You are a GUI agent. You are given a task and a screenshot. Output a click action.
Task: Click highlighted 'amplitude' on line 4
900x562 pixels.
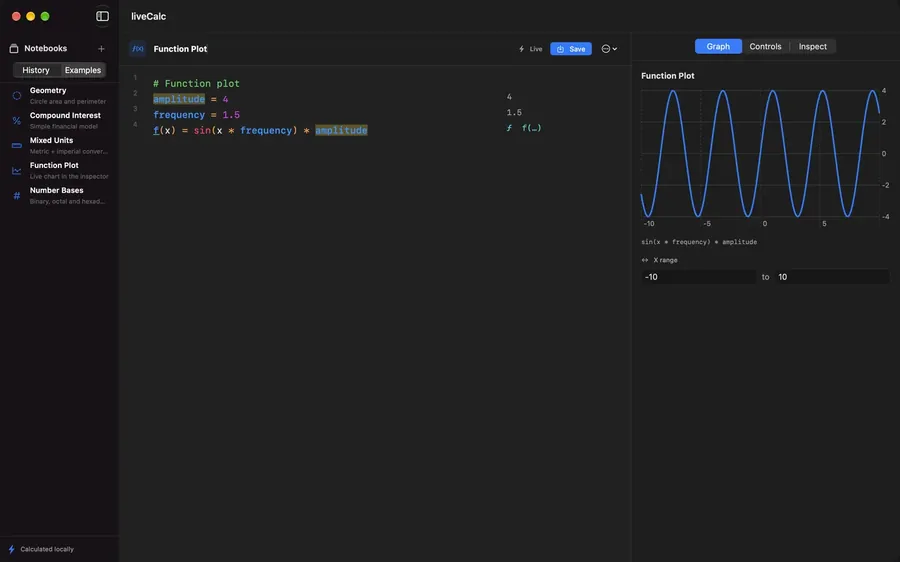(341, 130)
